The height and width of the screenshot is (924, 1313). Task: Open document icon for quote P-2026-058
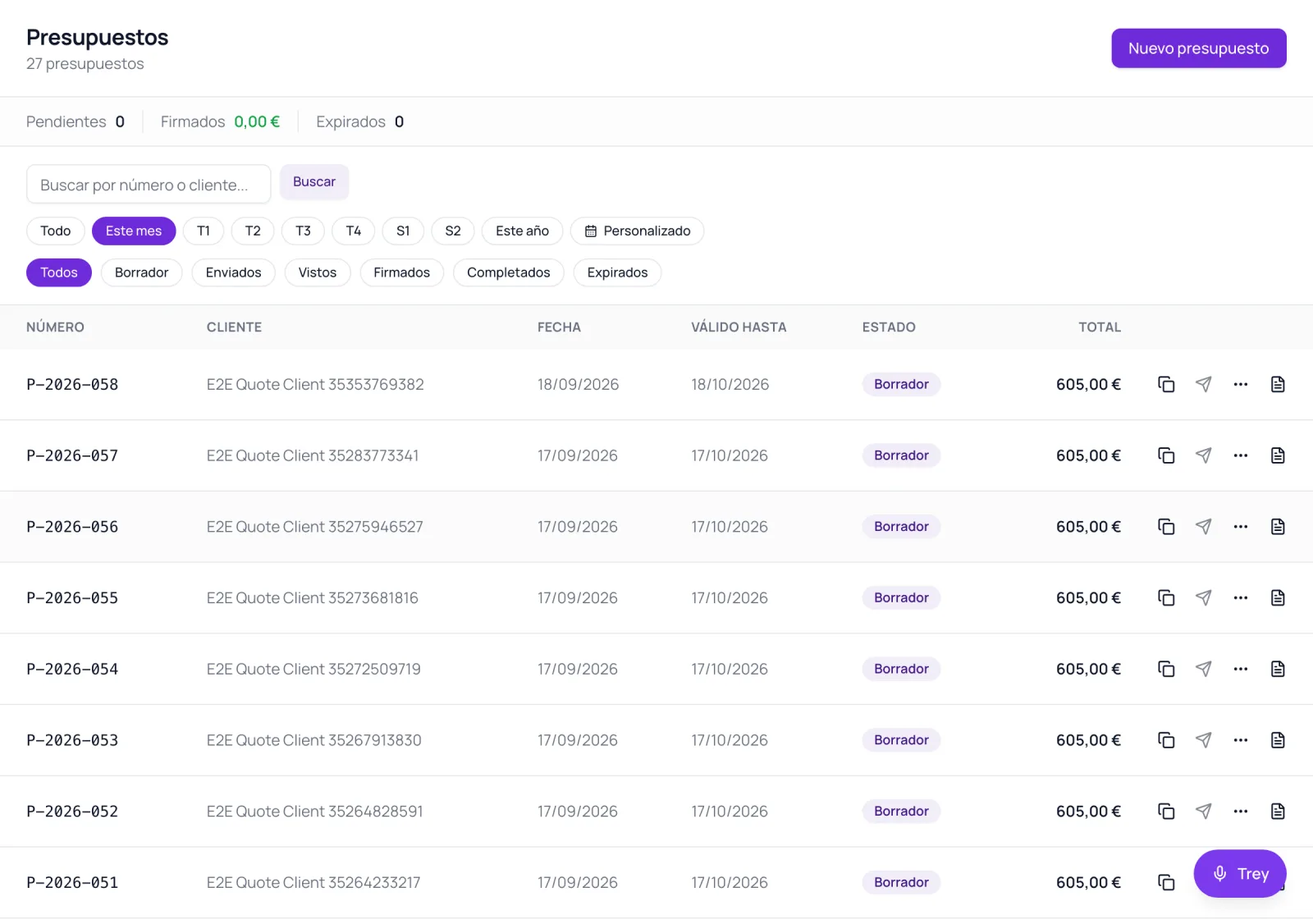pos(1278,384)
